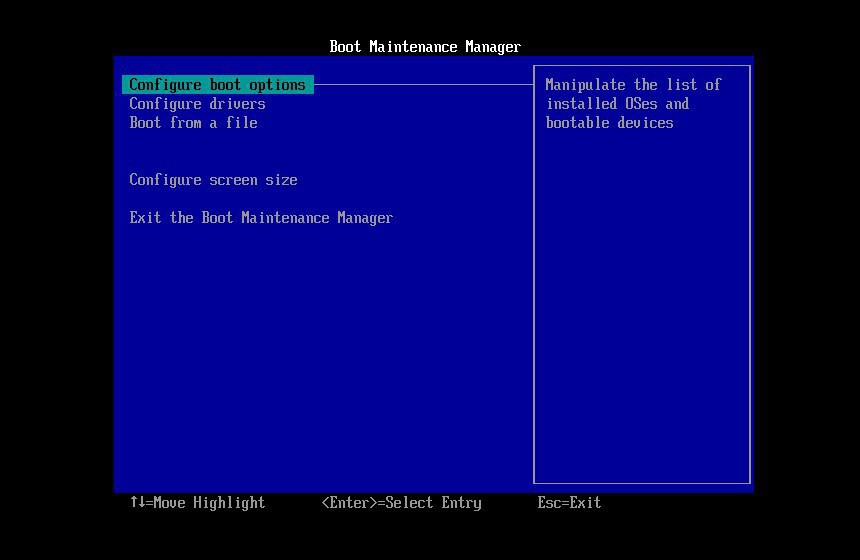Click the "installed OSes and" help line
The height and width of the screenshot is (560, 860).
pyautogui.click(x=617, y=104)
